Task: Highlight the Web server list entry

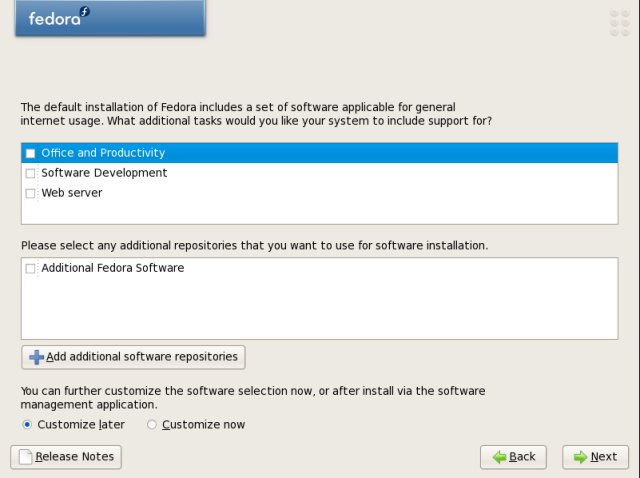Action: click(320, 193)
